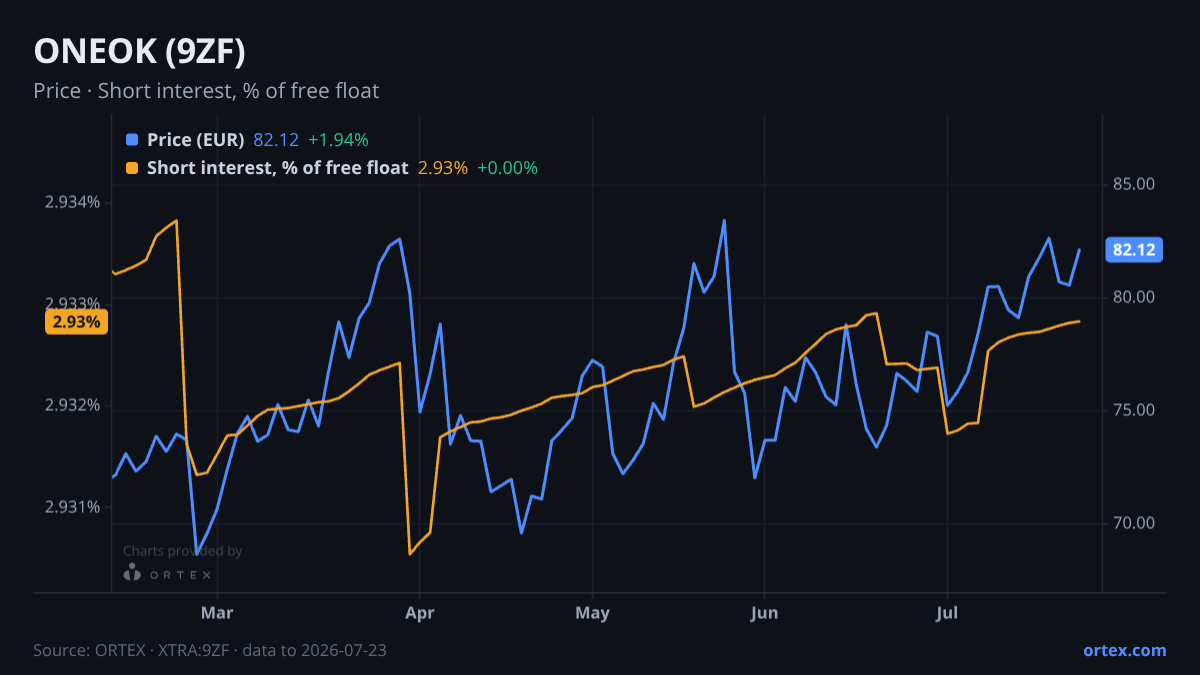Open the ortex.com link
Viewport: 1200px width, 675px height.
[x=1124, y=650]
